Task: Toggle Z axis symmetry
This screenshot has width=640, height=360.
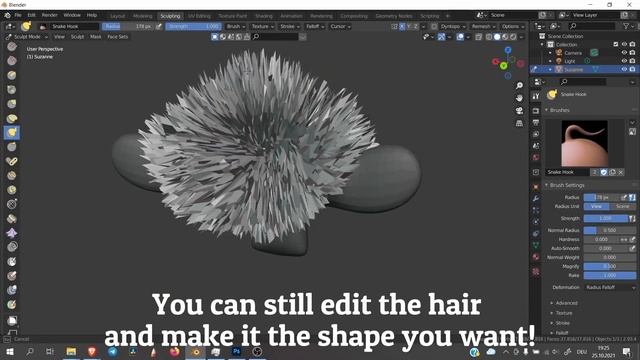Action: pyautogui.click(x=416, y=27)
